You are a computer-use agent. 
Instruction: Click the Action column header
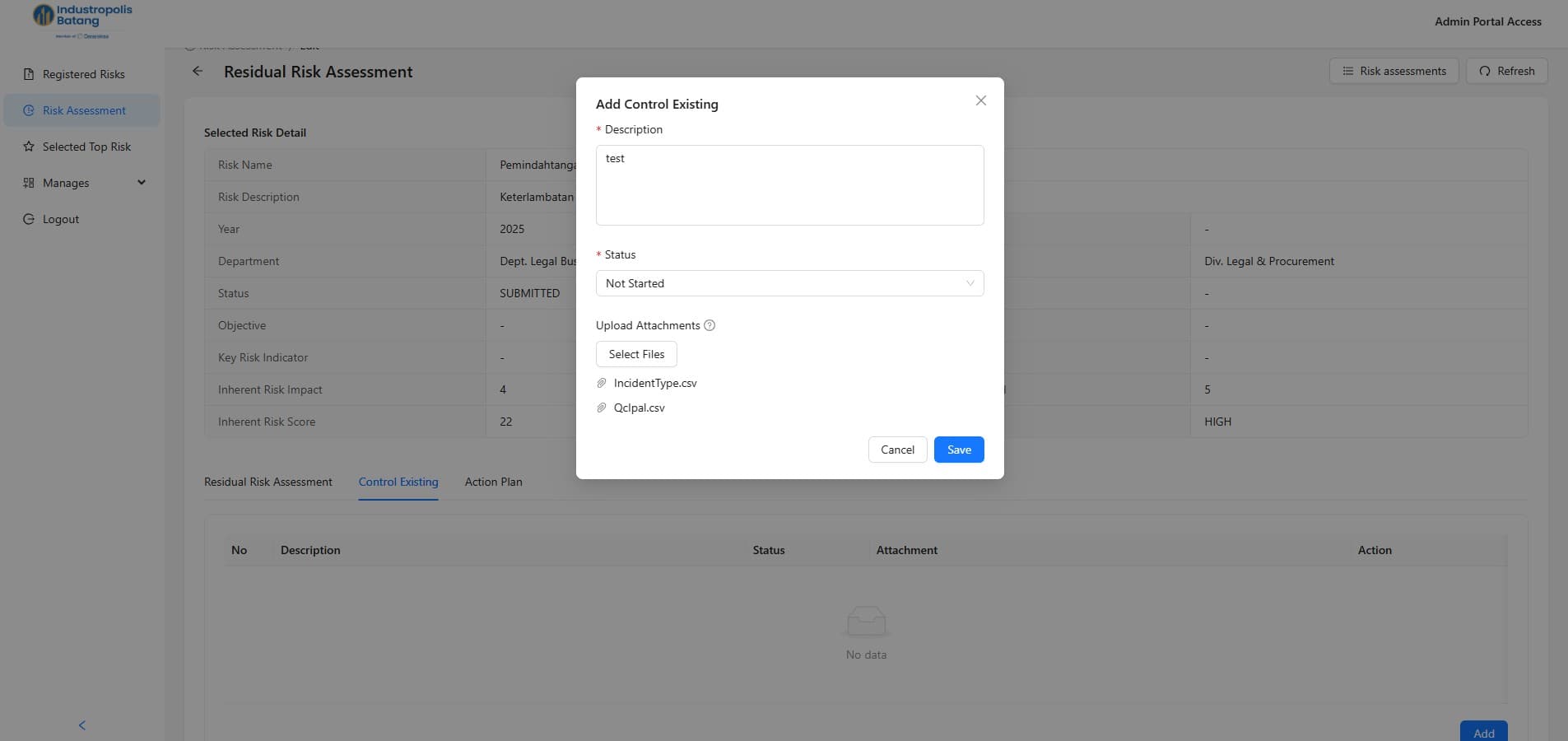(1375, 550)
